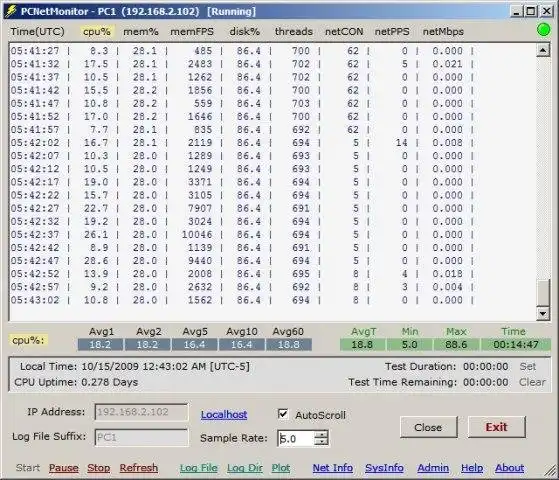Click the yellow cpu%: stats label
Screen dimensions: 559x480
point(28,341)
